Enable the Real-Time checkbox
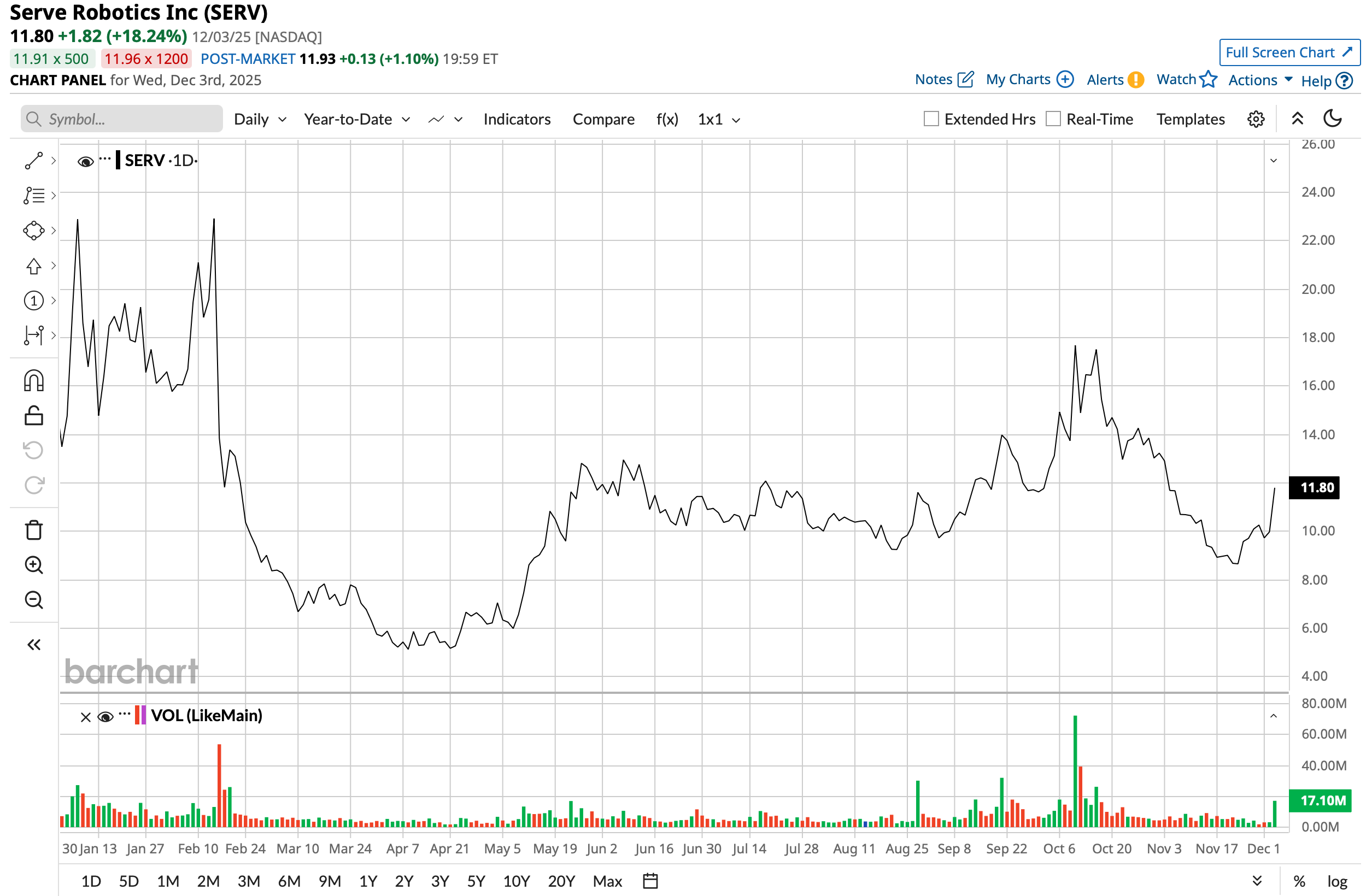The image size is (1372, 896). point(1053,119)
